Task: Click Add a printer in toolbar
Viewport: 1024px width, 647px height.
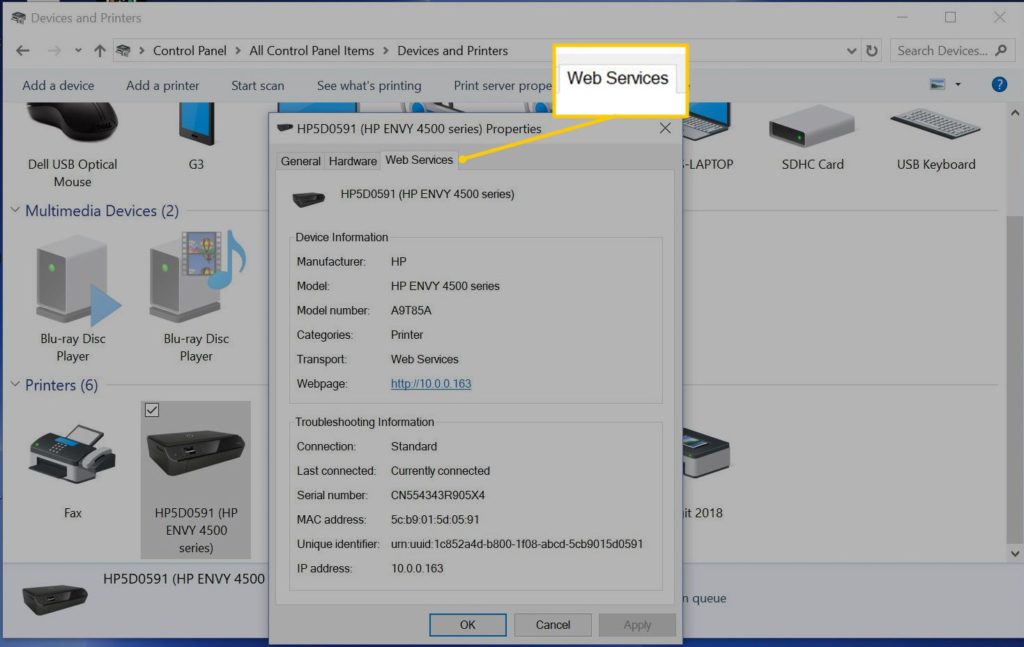Action: [162, 86]
